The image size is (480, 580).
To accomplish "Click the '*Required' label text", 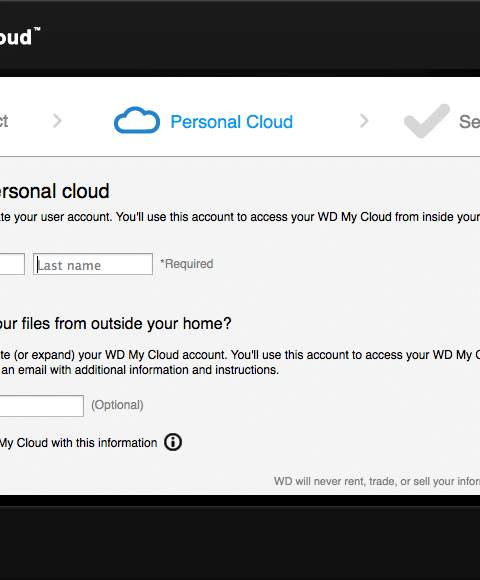I will (x=187, y=264).
